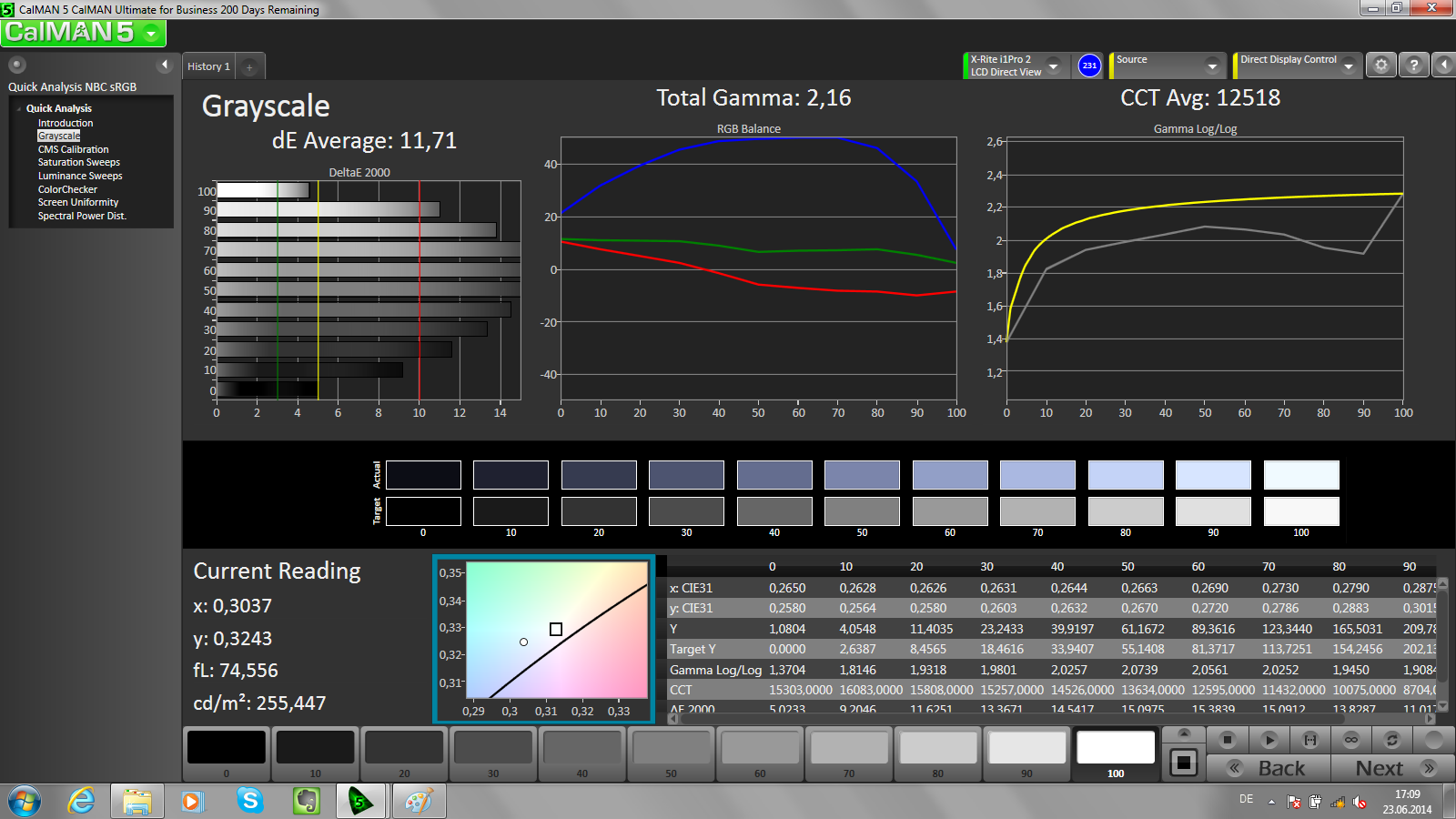Open settings gear in top toolbar

coord(1381,66)
